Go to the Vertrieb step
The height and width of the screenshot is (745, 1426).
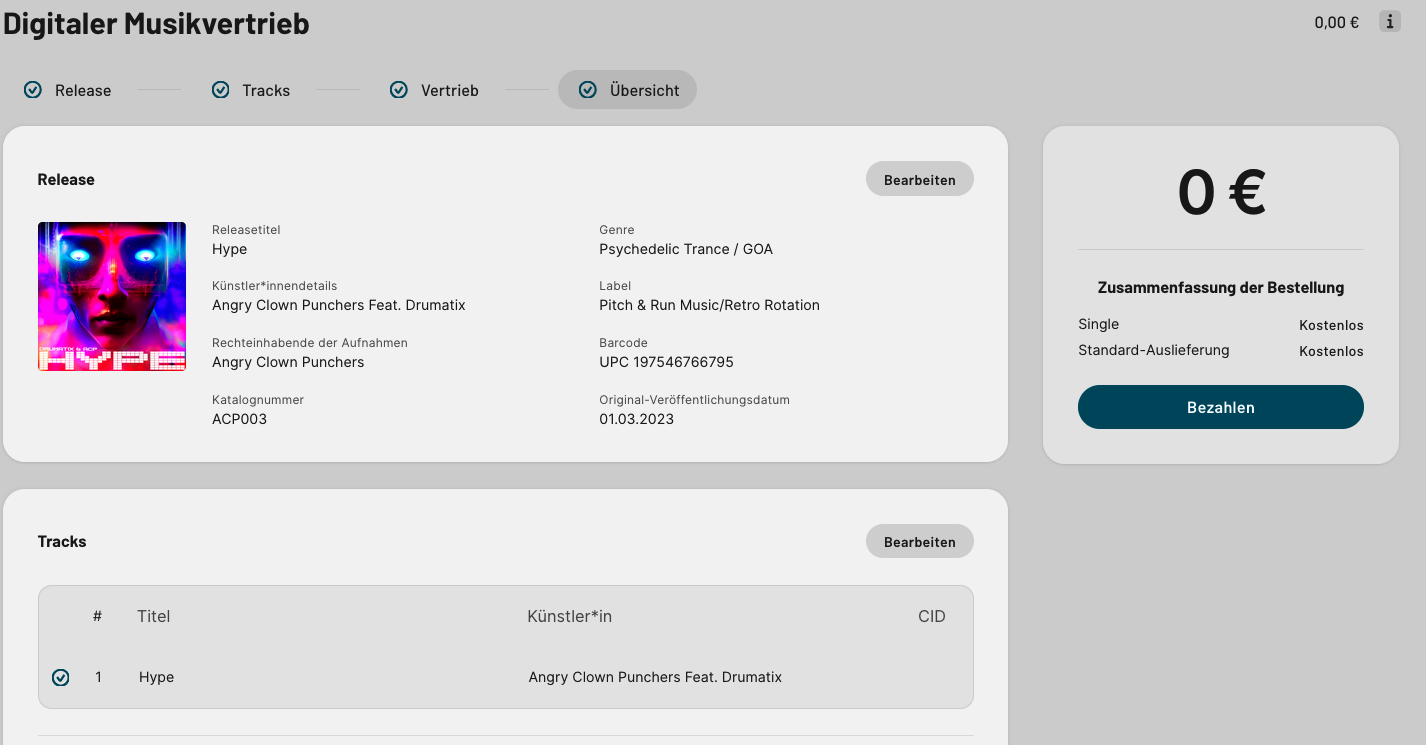pos(449,90)
